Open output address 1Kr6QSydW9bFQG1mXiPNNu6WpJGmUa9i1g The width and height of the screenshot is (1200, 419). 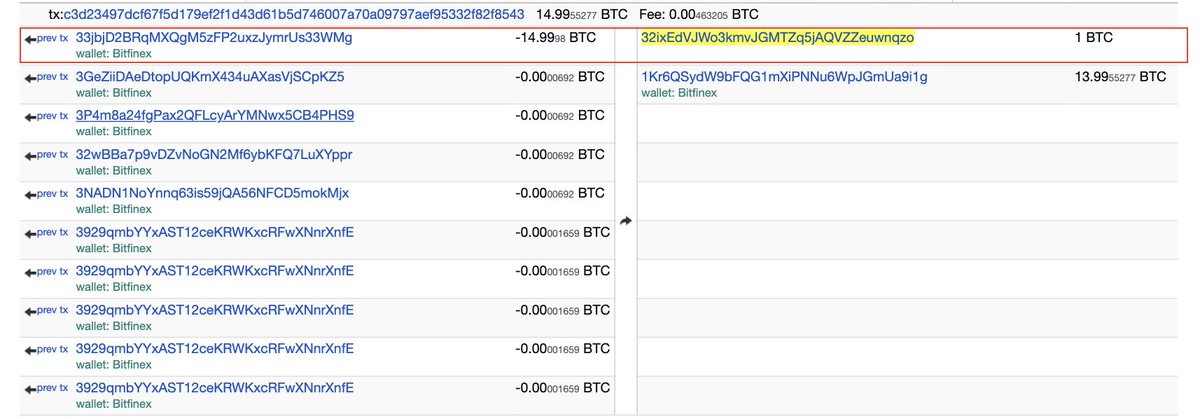tap(784, 77)
